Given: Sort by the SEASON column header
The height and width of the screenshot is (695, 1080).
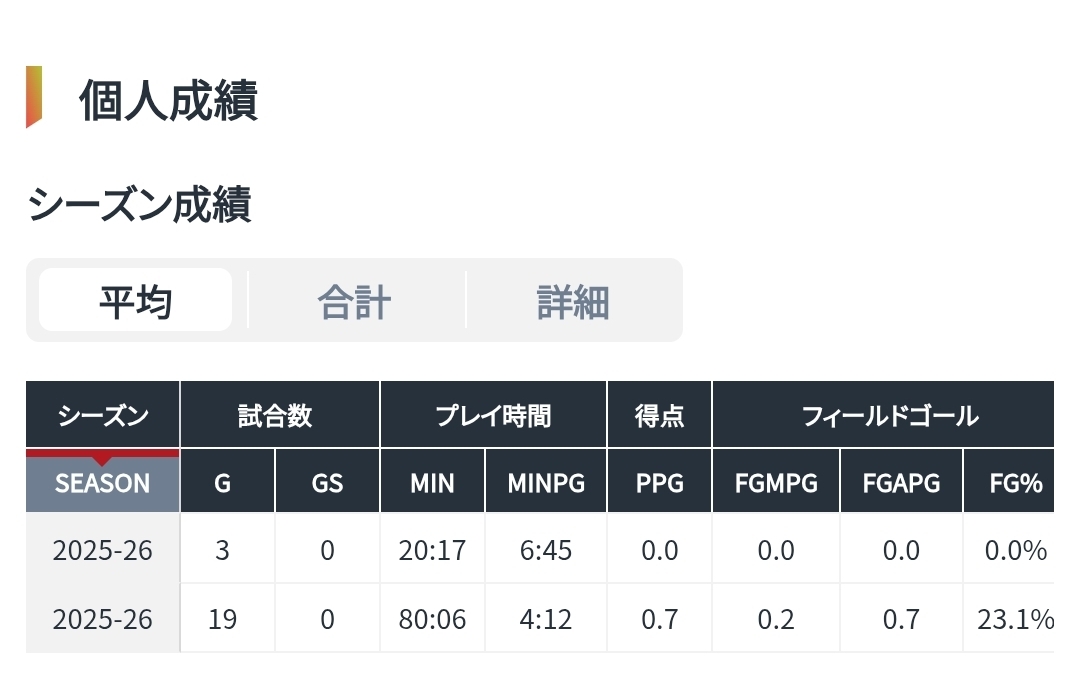Looking at the screenshot, I should pyautogui.click(x=103, y=482).
